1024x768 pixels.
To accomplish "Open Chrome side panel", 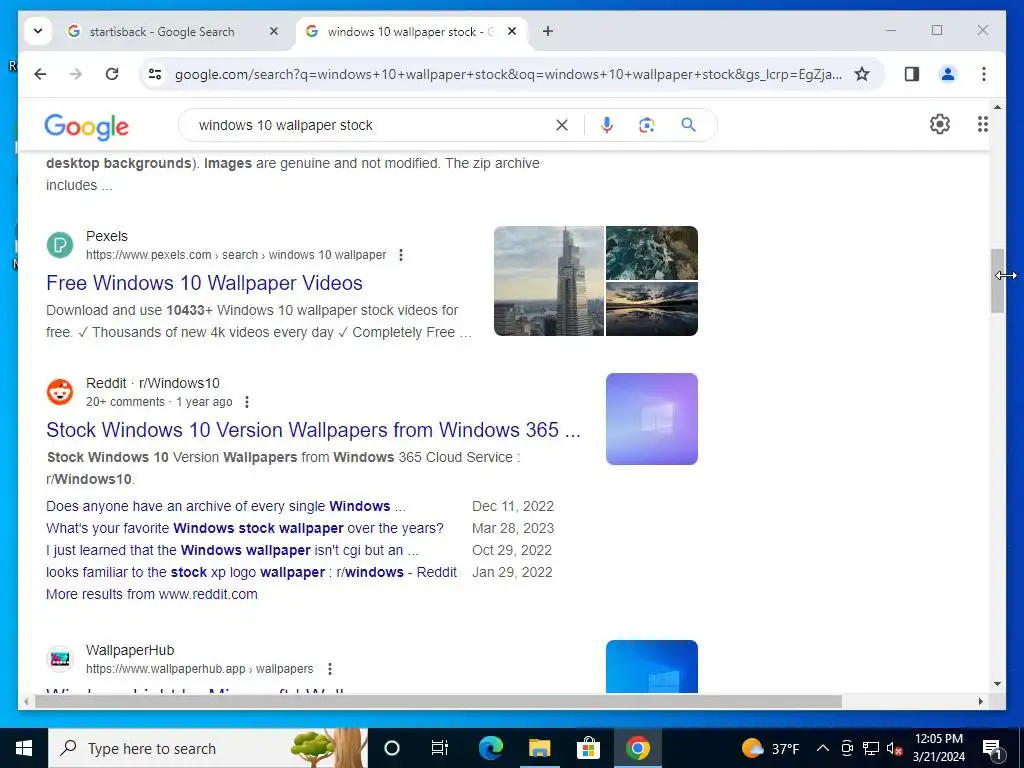I will pos(912,74).
